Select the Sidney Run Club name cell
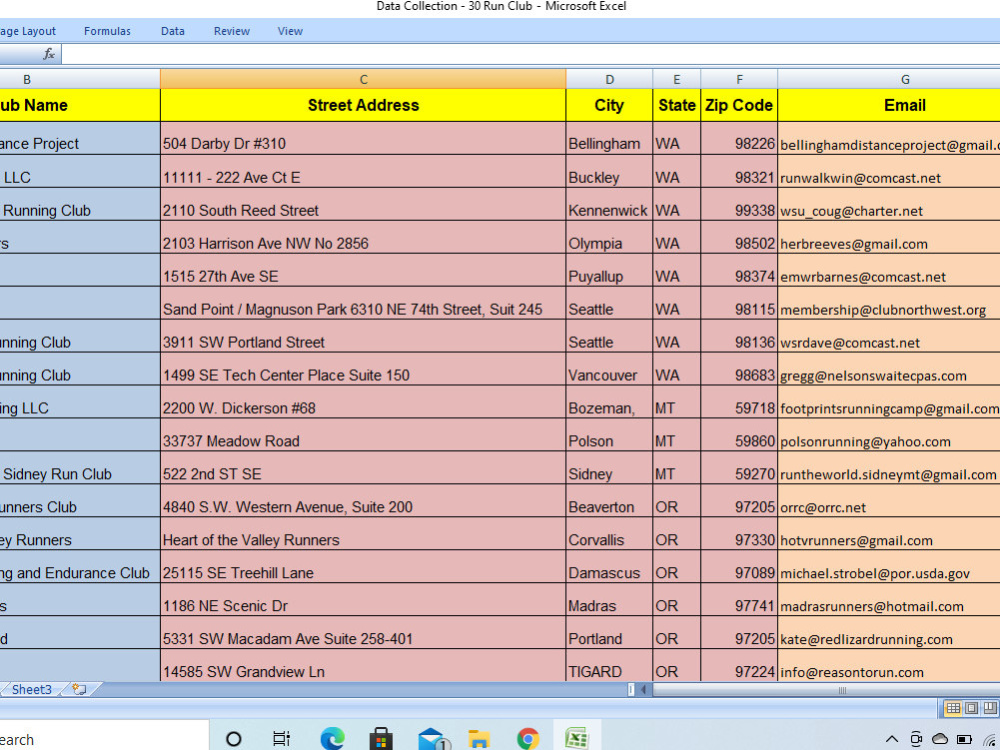 tap(80, 468)
